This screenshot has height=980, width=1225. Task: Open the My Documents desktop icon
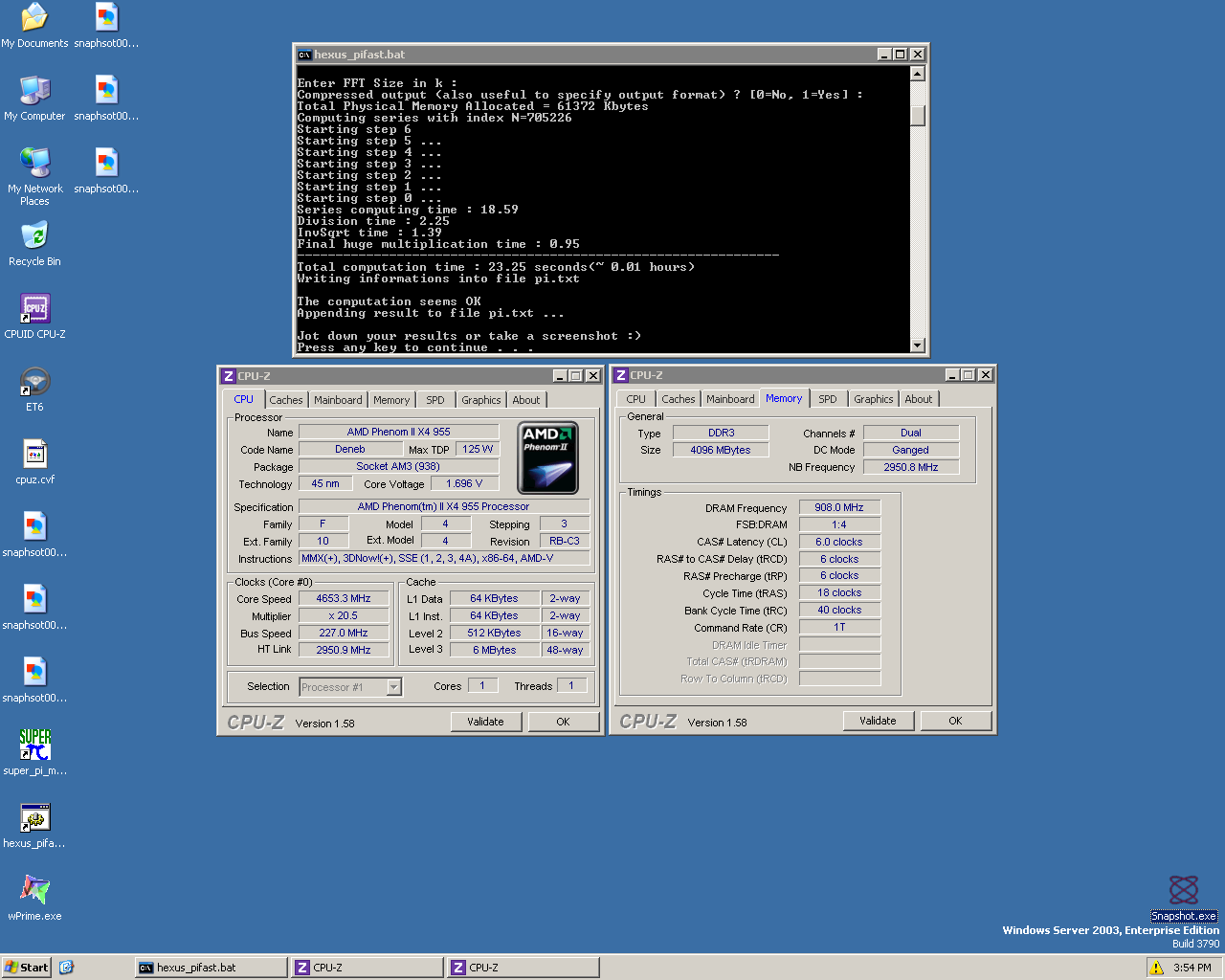[x=34, y=25]
